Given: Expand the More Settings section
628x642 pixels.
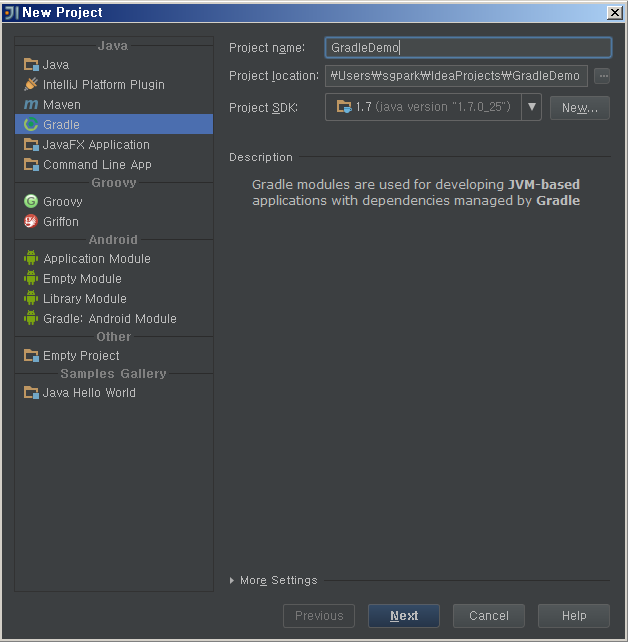Looking at the screenshot, I should point(232,580).
